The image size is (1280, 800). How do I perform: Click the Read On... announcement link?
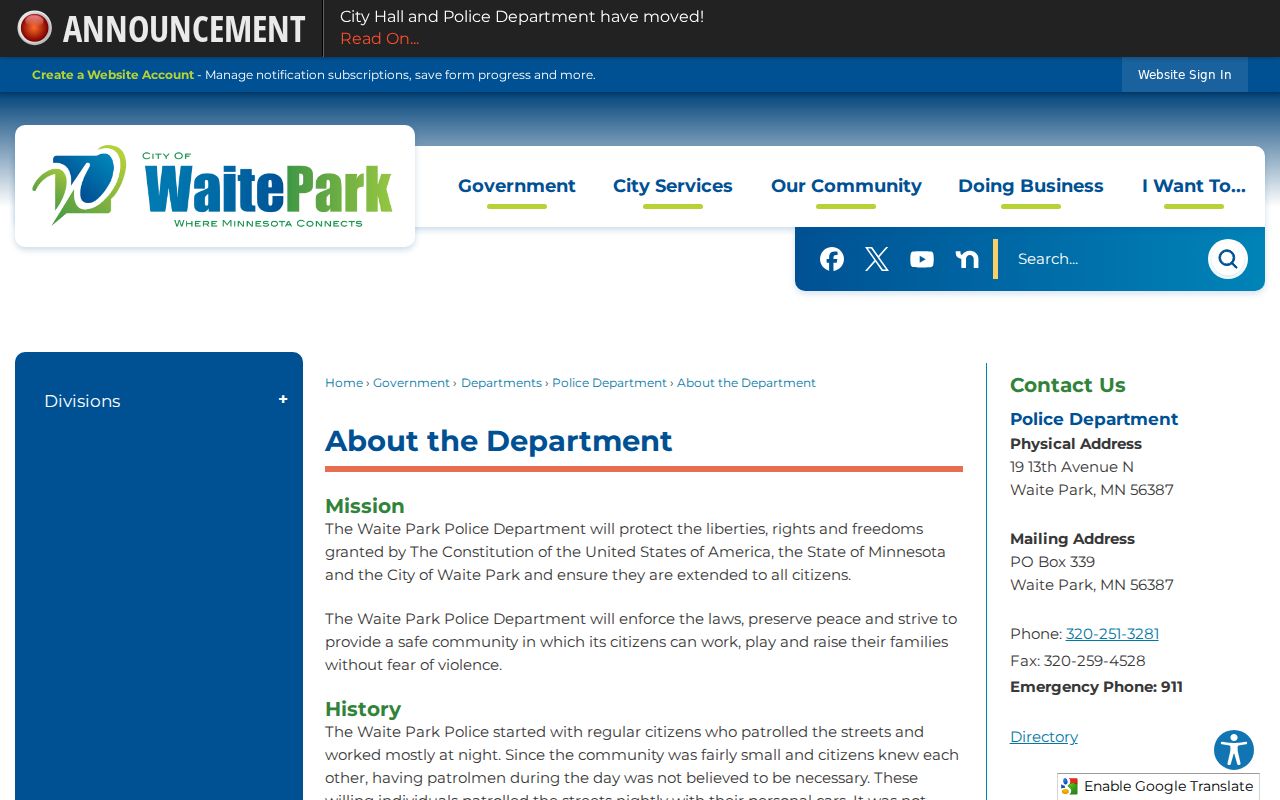379,39
